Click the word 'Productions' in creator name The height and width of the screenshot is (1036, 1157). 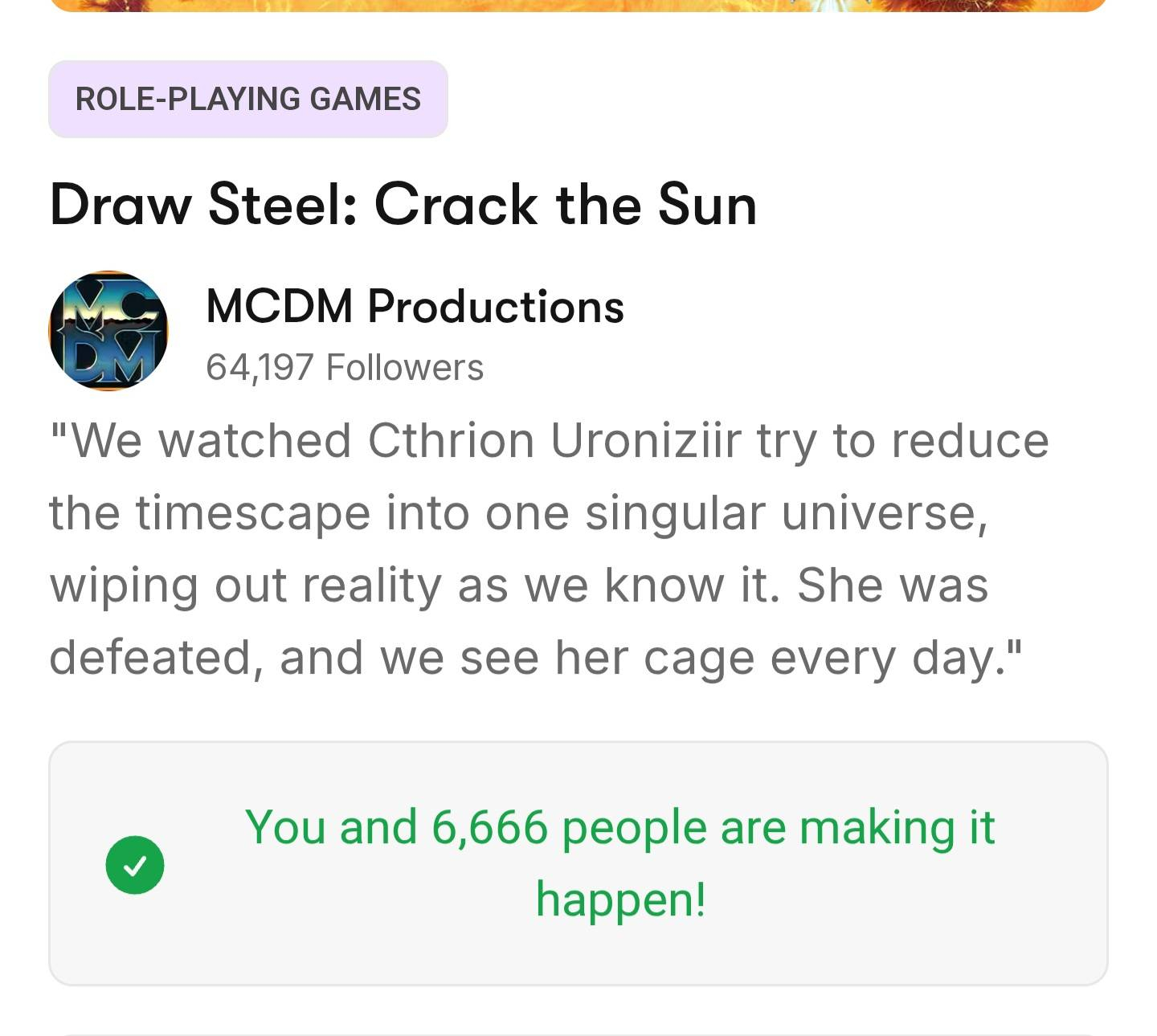[496, 306]
